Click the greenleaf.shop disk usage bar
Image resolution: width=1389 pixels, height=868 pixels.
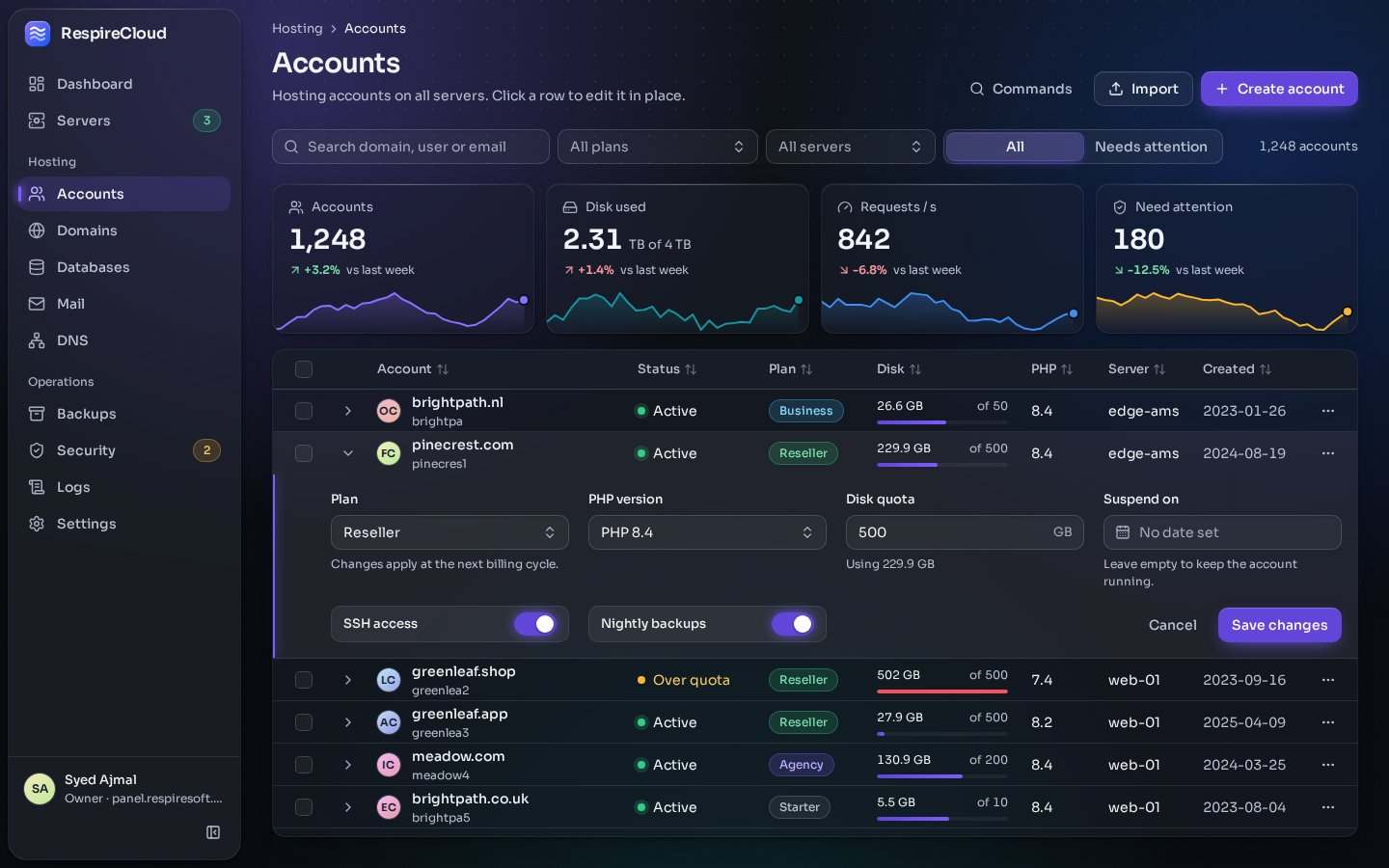(942, 692)
